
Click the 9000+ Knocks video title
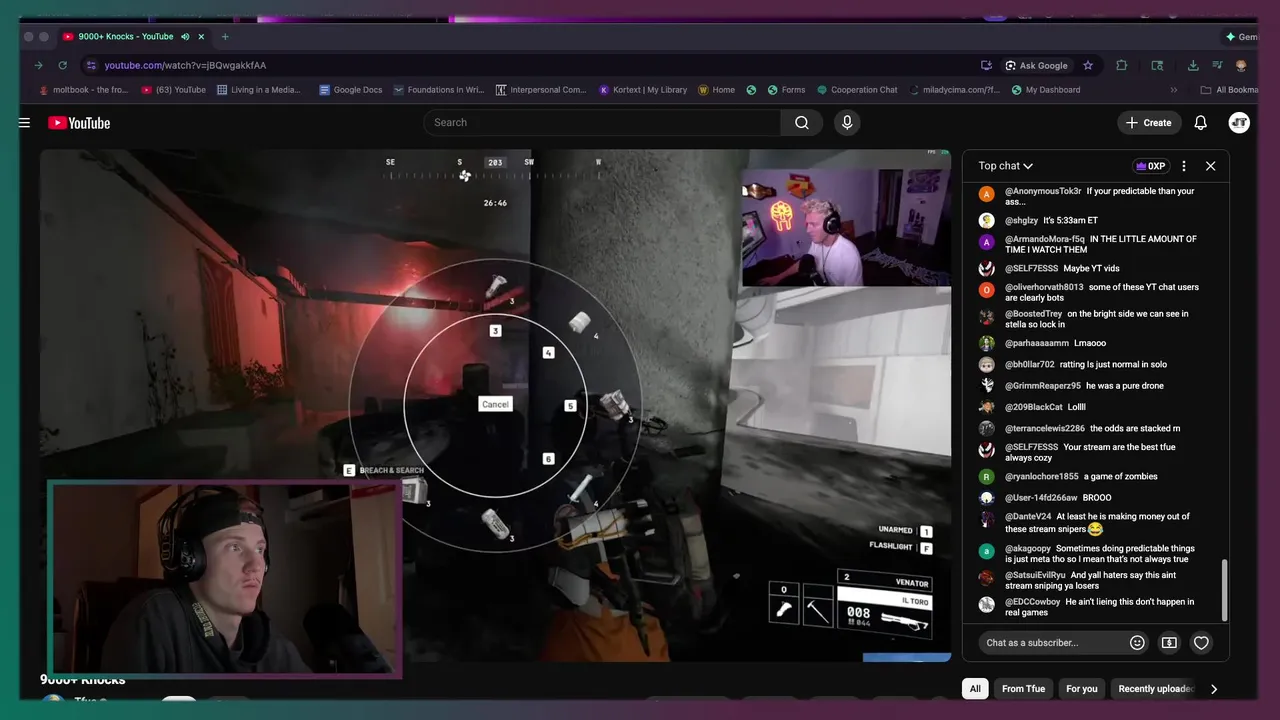(83, 680)
